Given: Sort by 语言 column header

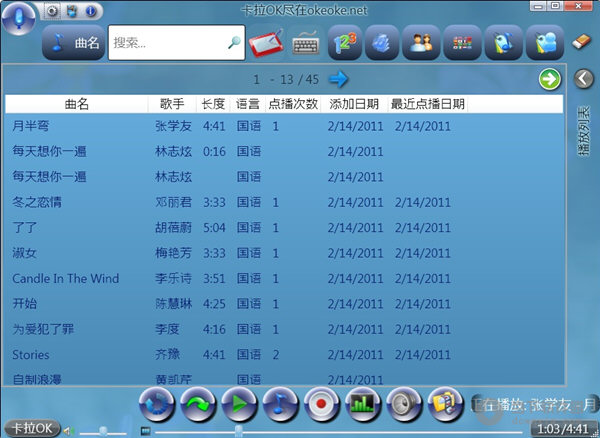Looking at the screenshot, I should click(x=248, y=104).
